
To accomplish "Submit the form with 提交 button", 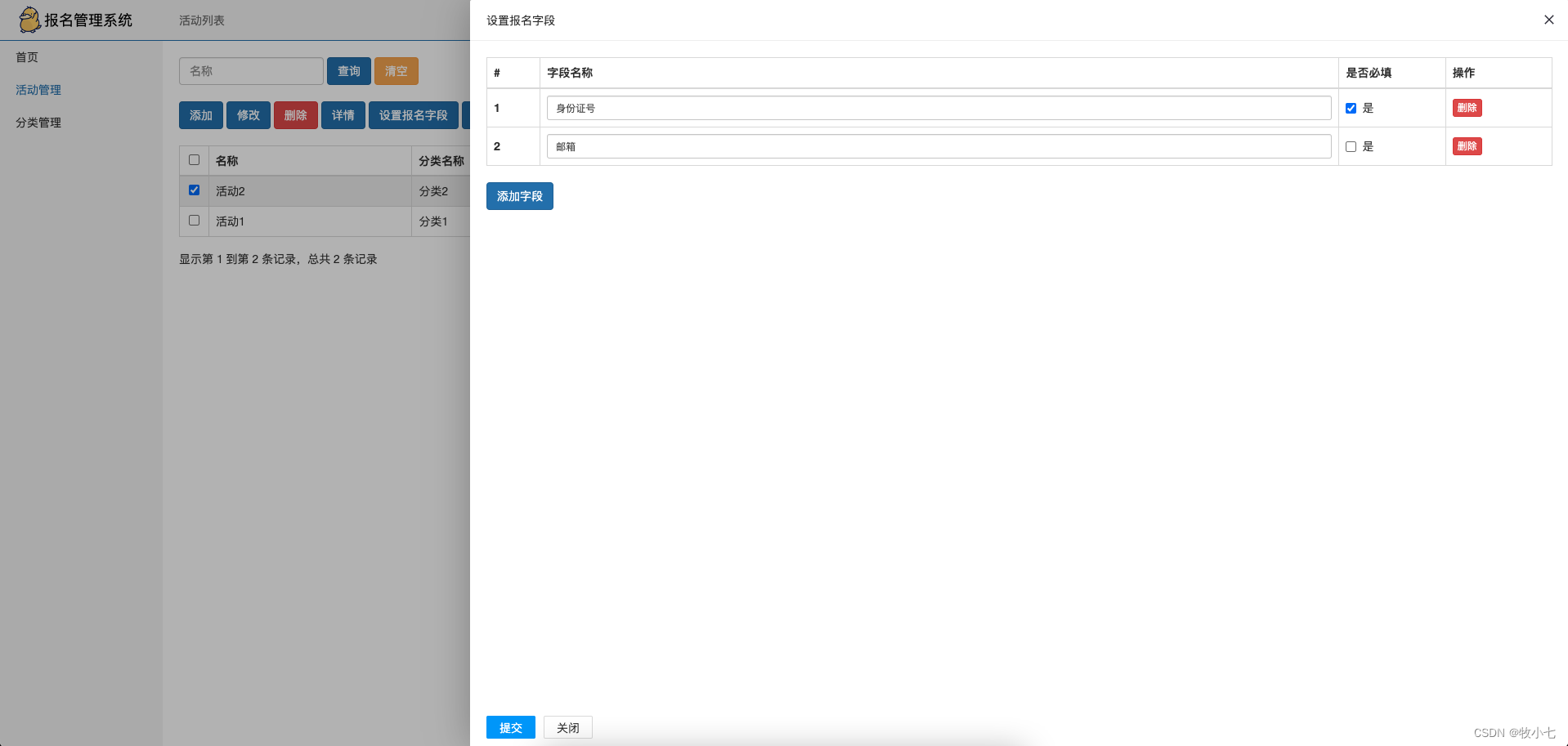I will pos(511,727).
